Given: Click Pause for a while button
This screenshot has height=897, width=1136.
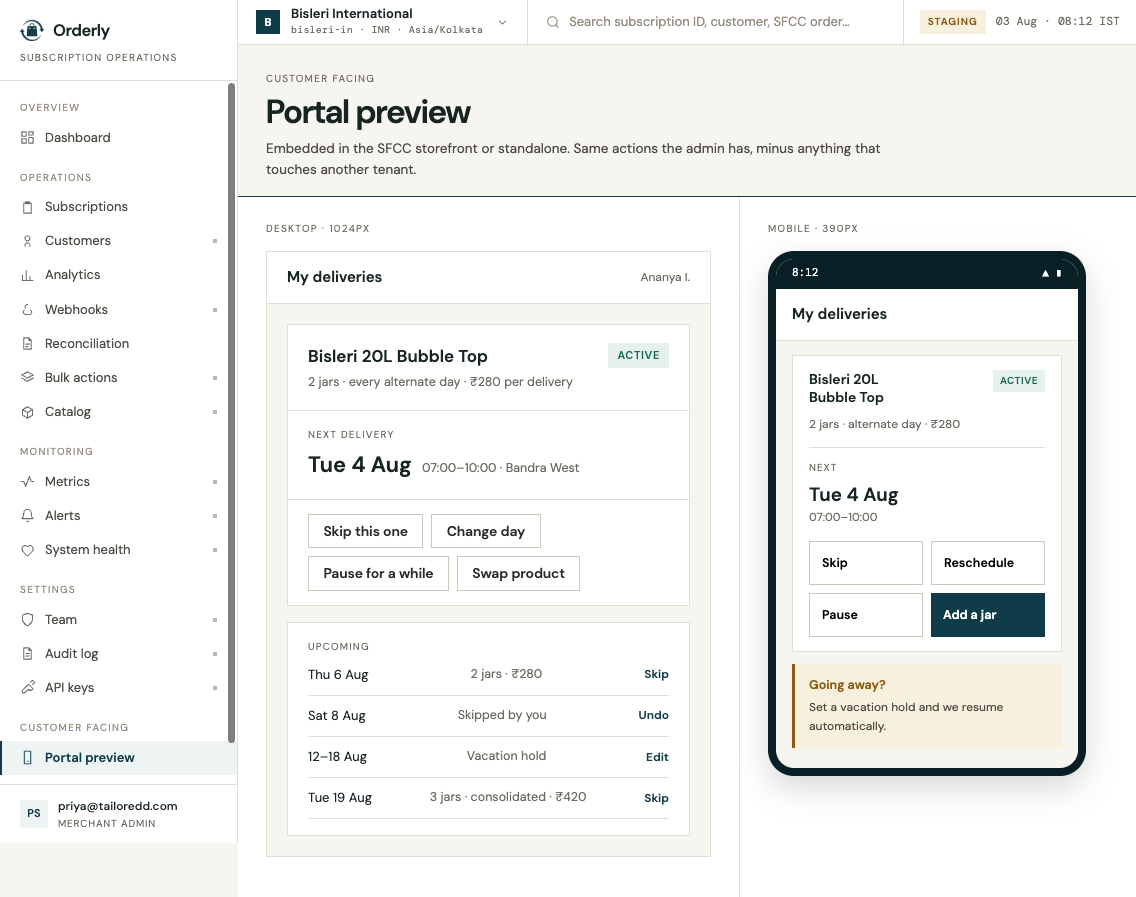Looking at the screenshot, I should pos(378,573).
